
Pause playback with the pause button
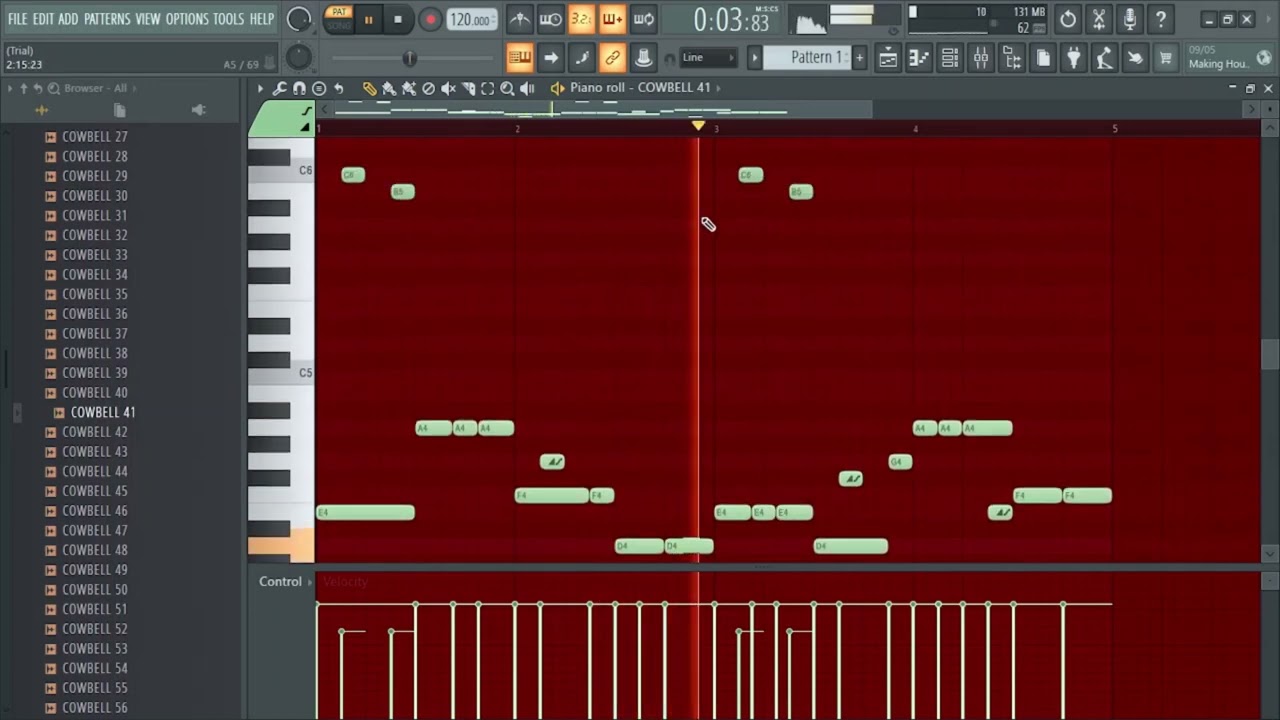tap(368, 19)
